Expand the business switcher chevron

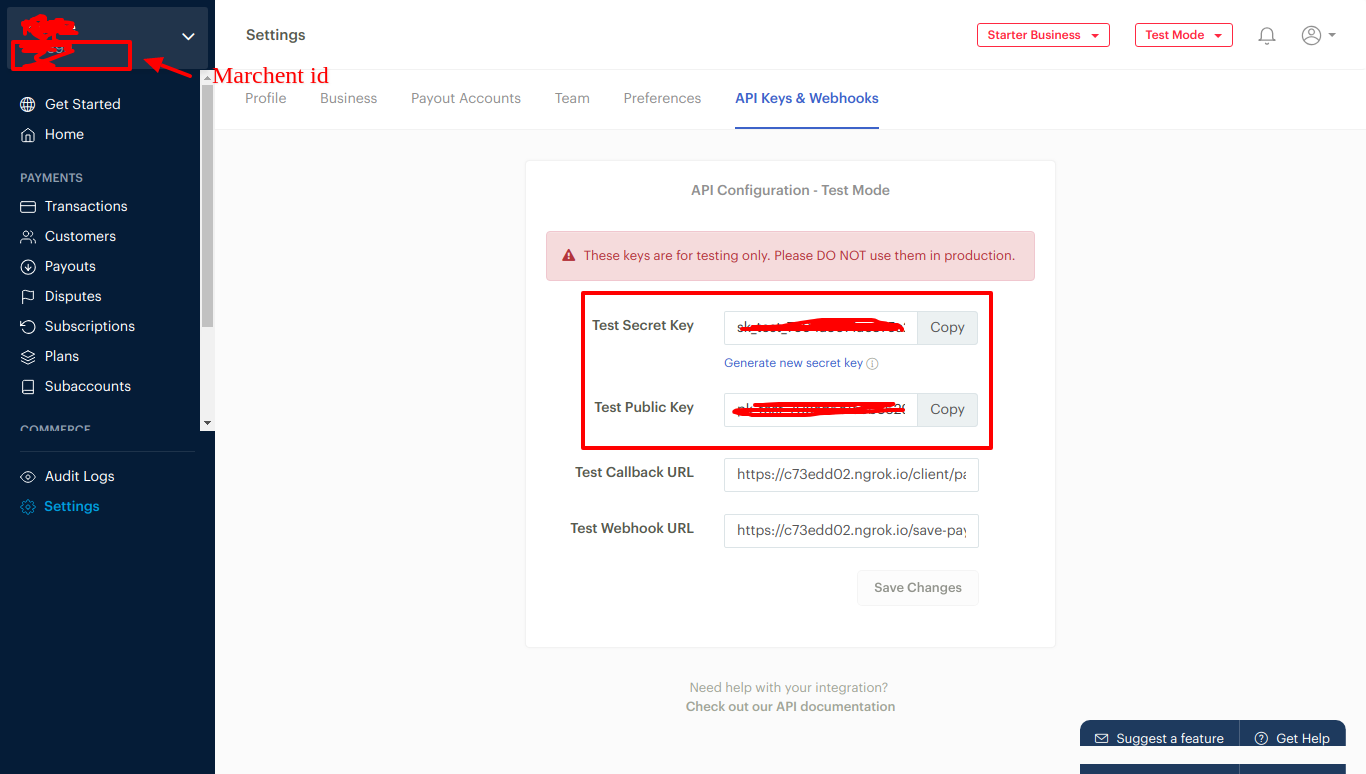(188, 36)
